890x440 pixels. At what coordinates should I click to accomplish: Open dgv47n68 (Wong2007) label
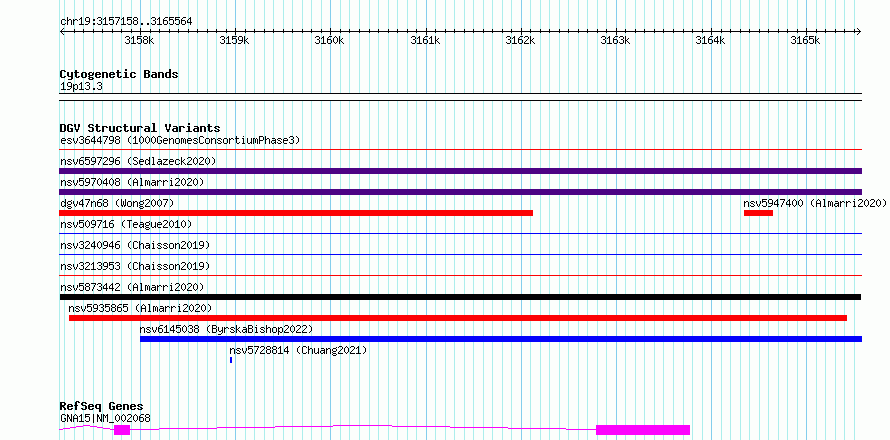click(117, 203)
